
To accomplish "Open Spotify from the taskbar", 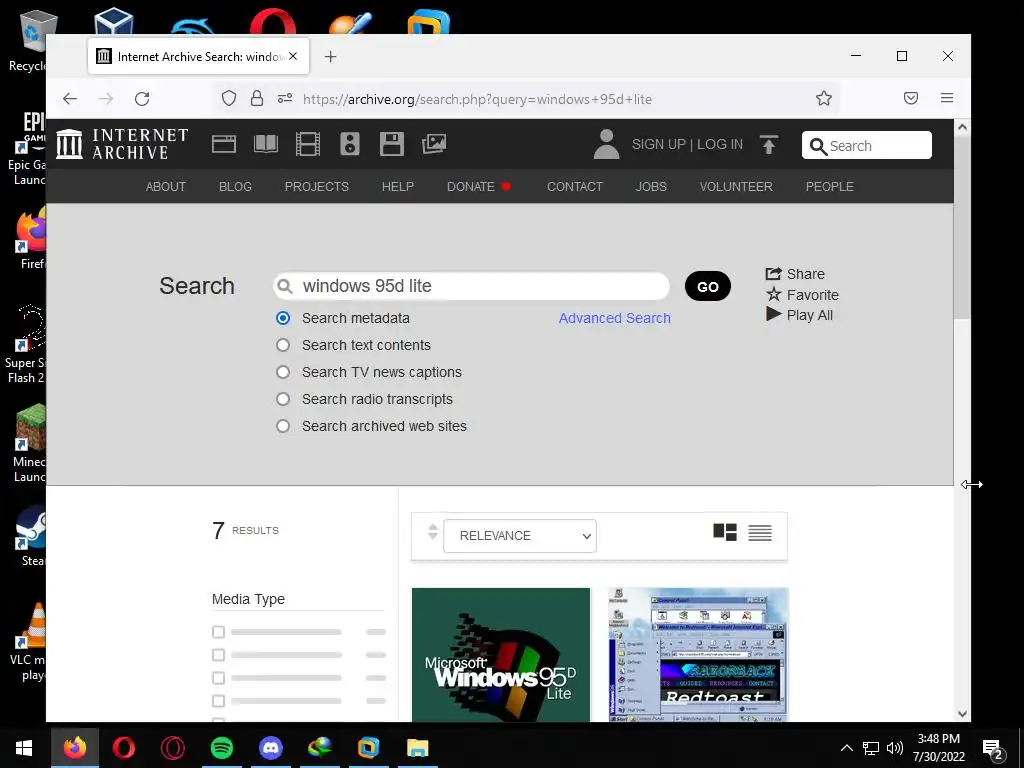I will [221, 748].
